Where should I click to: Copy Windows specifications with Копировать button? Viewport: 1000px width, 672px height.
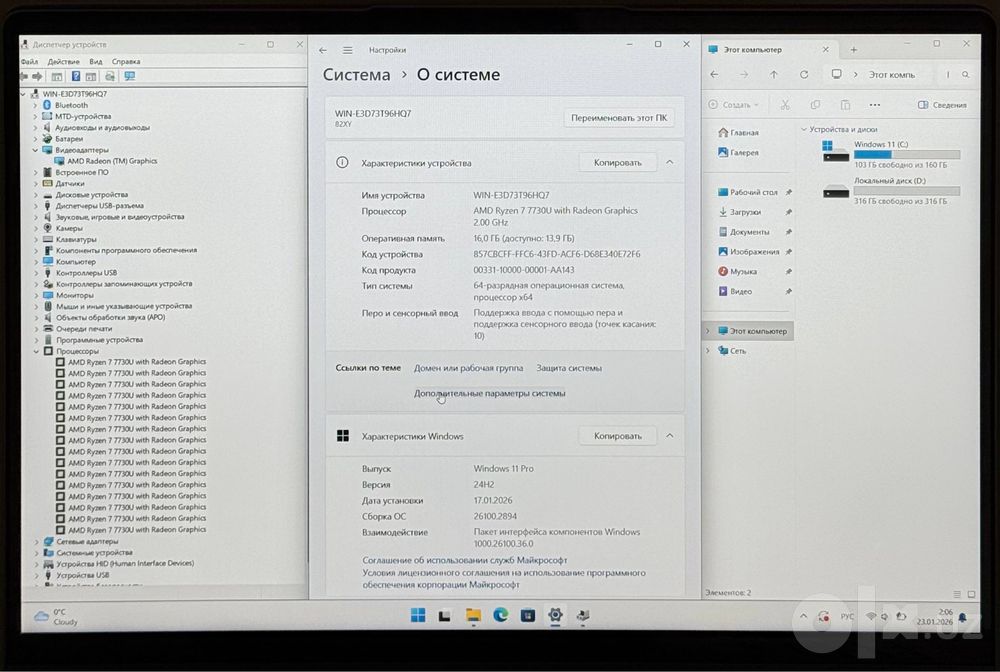pos(617,436)
